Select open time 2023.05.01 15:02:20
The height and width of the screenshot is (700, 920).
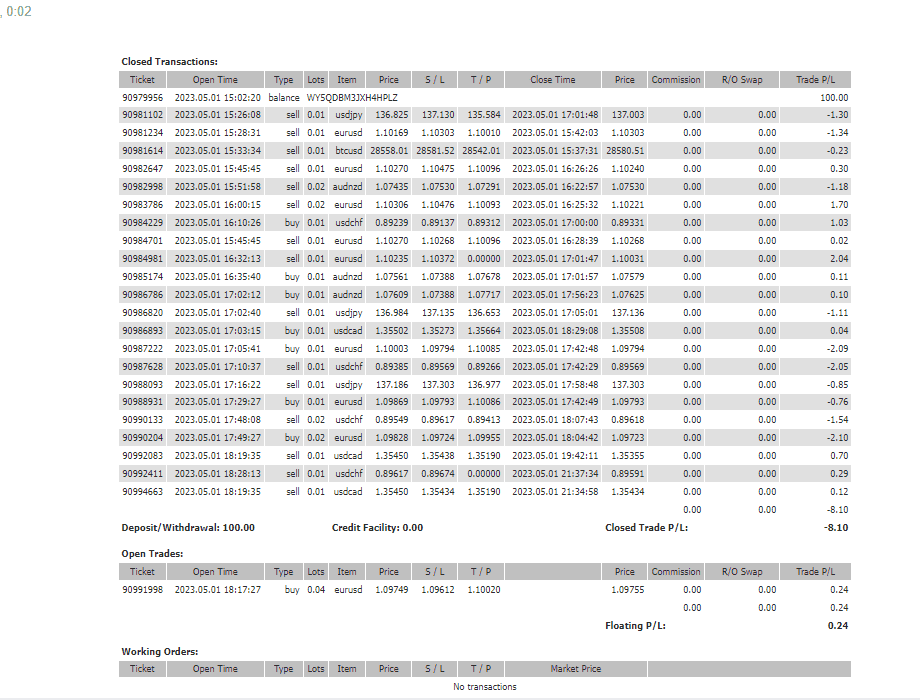218,97
